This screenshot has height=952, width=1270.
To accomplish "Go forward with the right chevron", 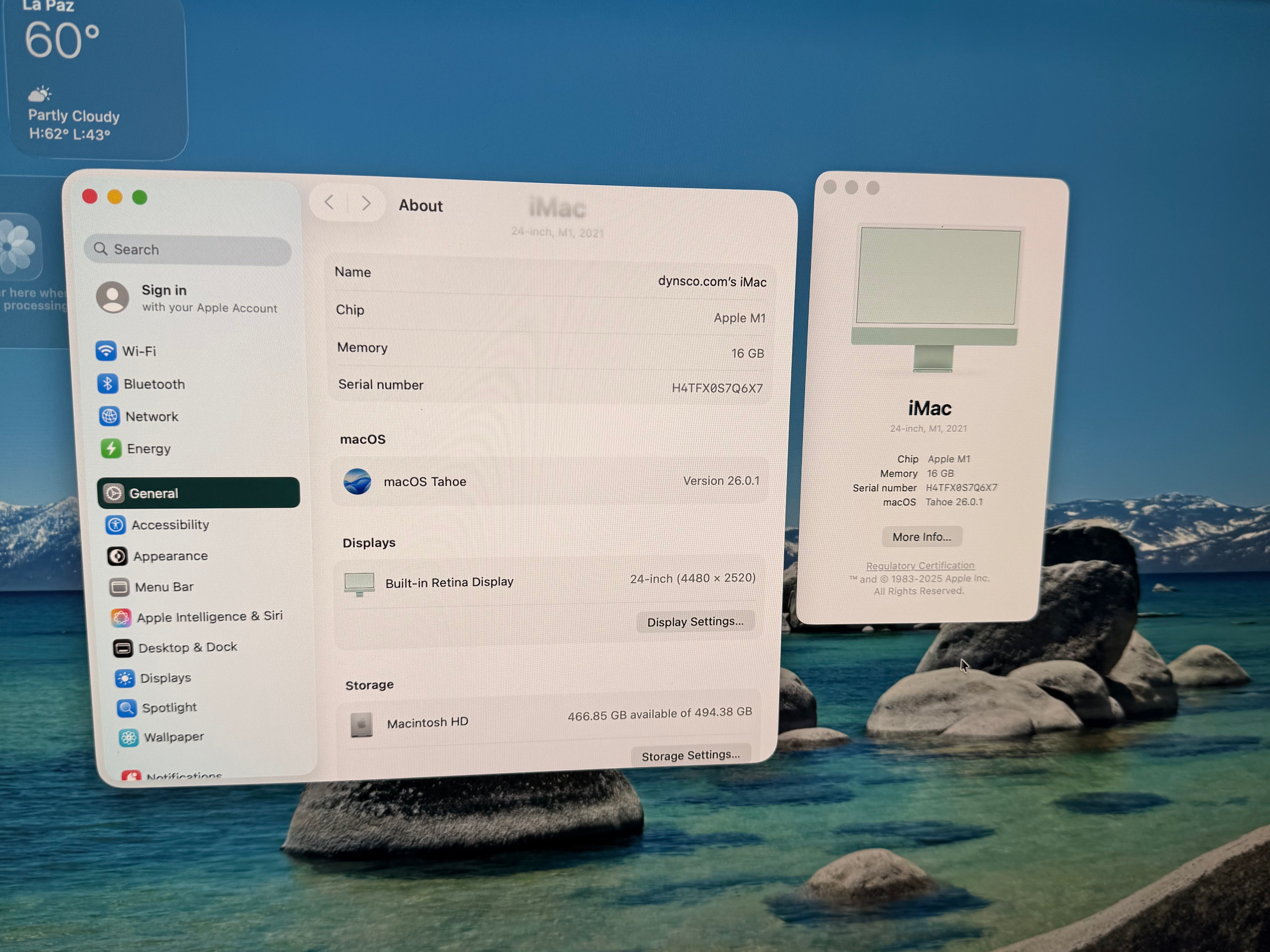I will 366,203.
